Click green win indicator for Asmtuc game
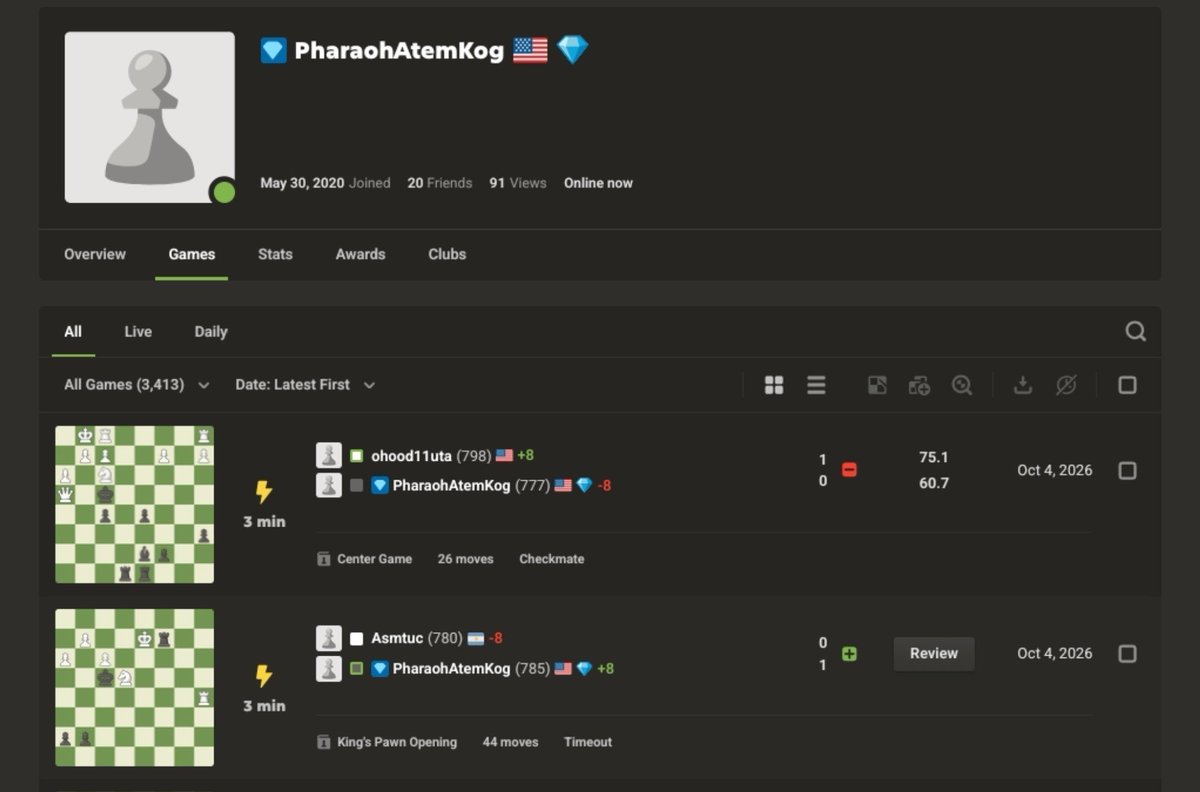 click(x=849, y=654)
